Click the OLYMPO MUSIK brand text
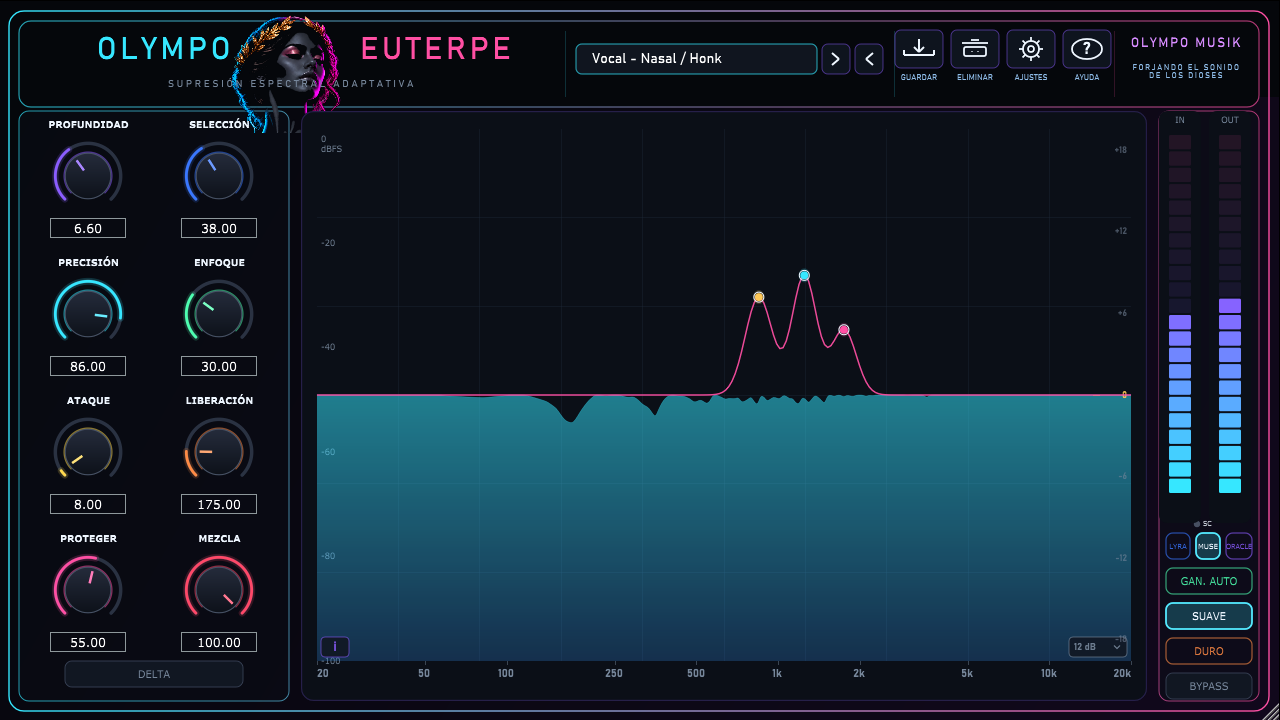Image resolution: width=1280 pixels, height=720 pixels. click(1186, 43)
